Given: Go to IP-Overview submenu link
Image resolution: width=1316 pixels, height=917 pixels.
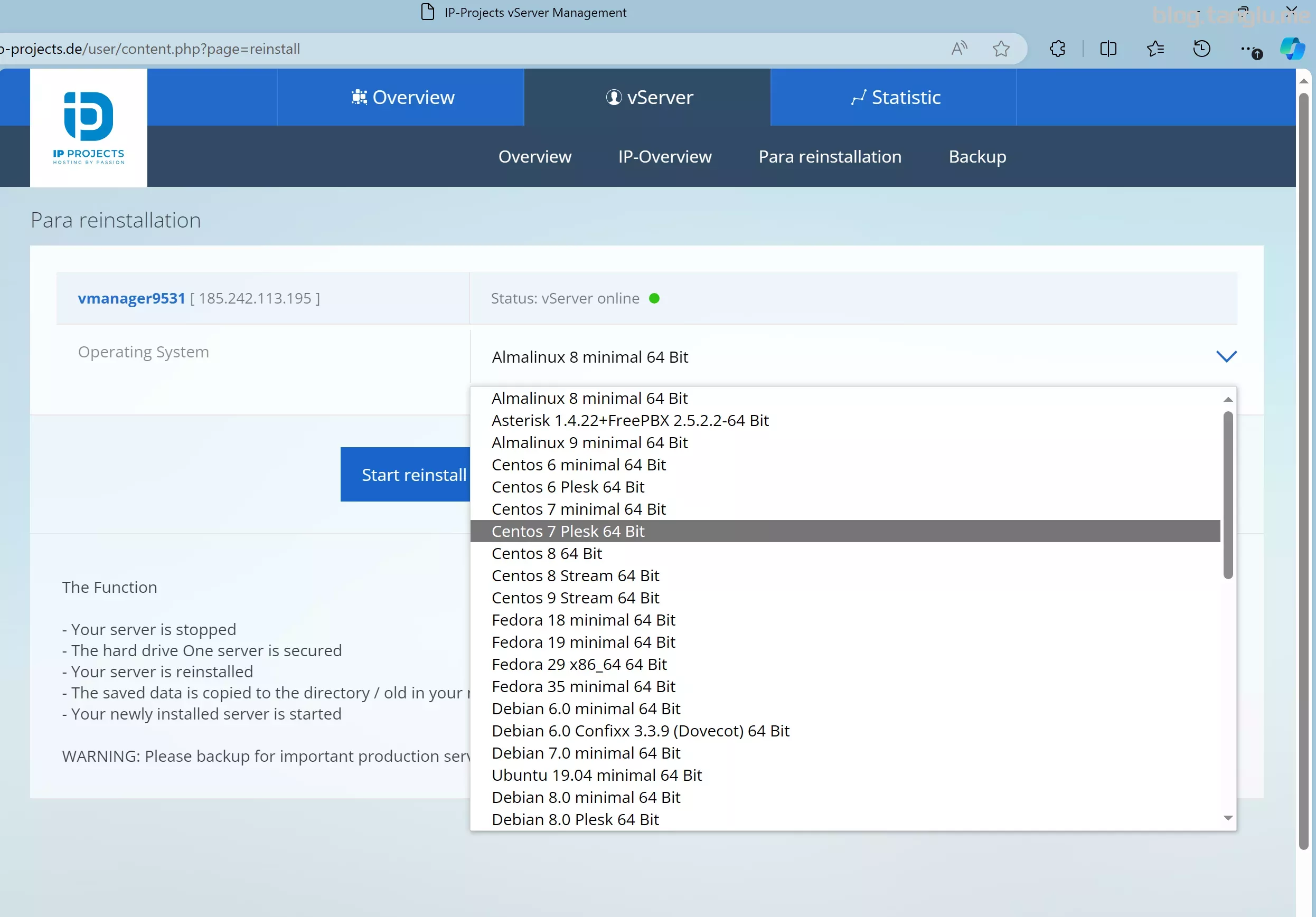Looking at the screenshot, I should coord(664,156).
